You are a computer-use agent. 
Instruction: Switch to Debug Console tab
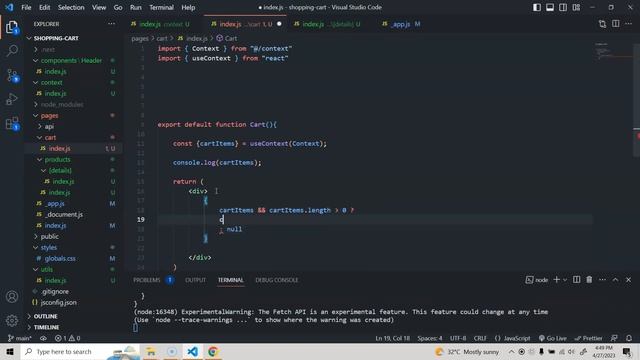point(277,280)
